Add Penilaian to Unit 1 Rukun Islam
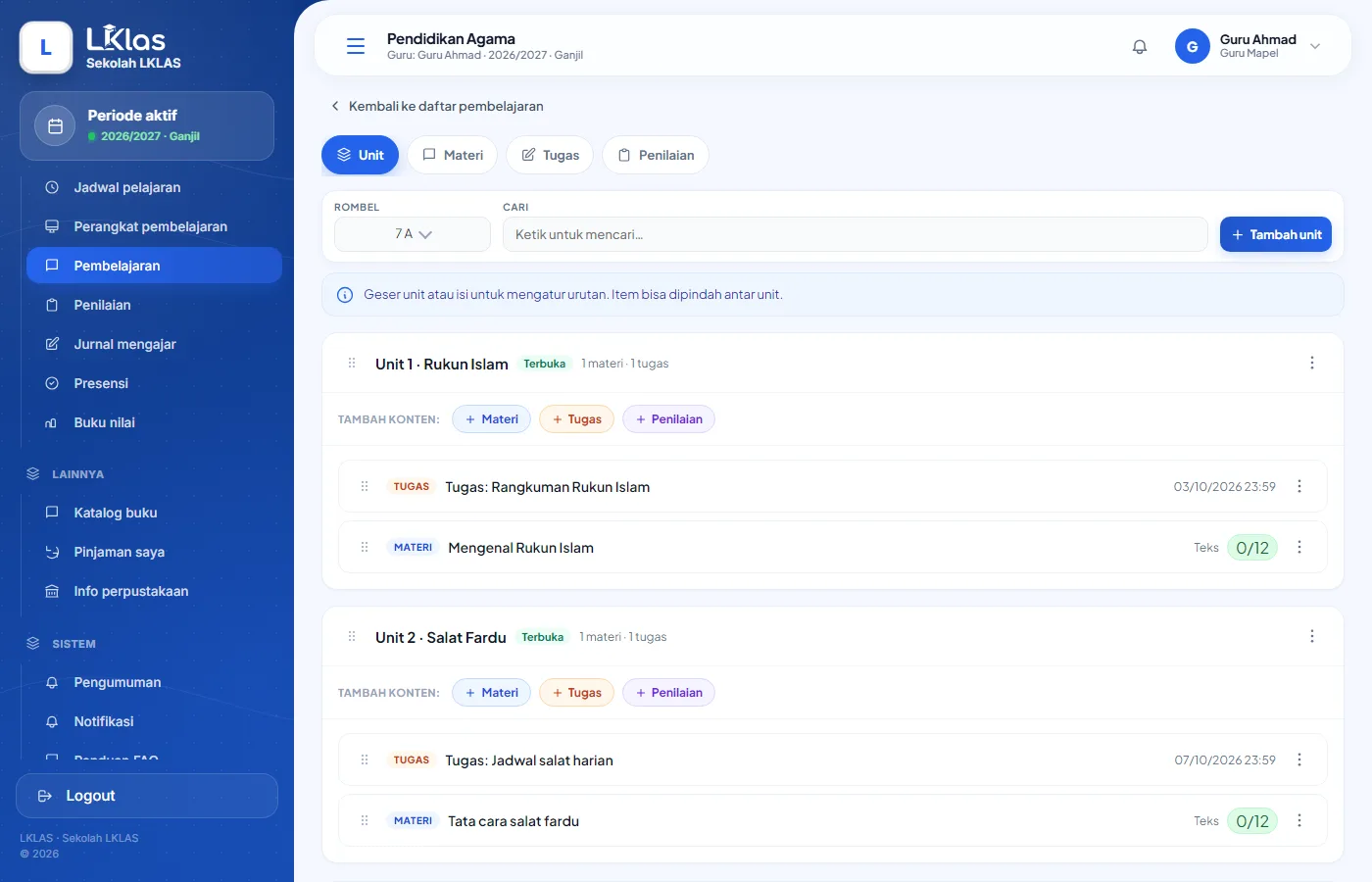Image resolution: width=1372 pixels, height=882 pixels. [668, 419]
